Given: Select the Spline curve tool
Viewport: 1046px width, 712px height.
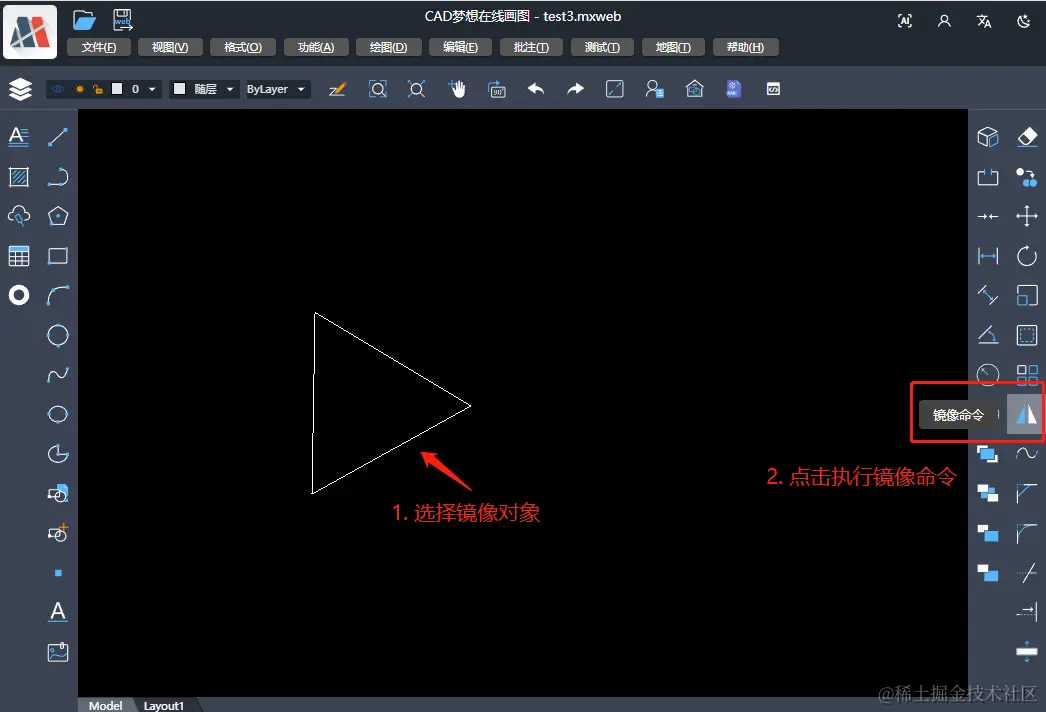Looking at the screenshot, I should [x=58, y=375].
